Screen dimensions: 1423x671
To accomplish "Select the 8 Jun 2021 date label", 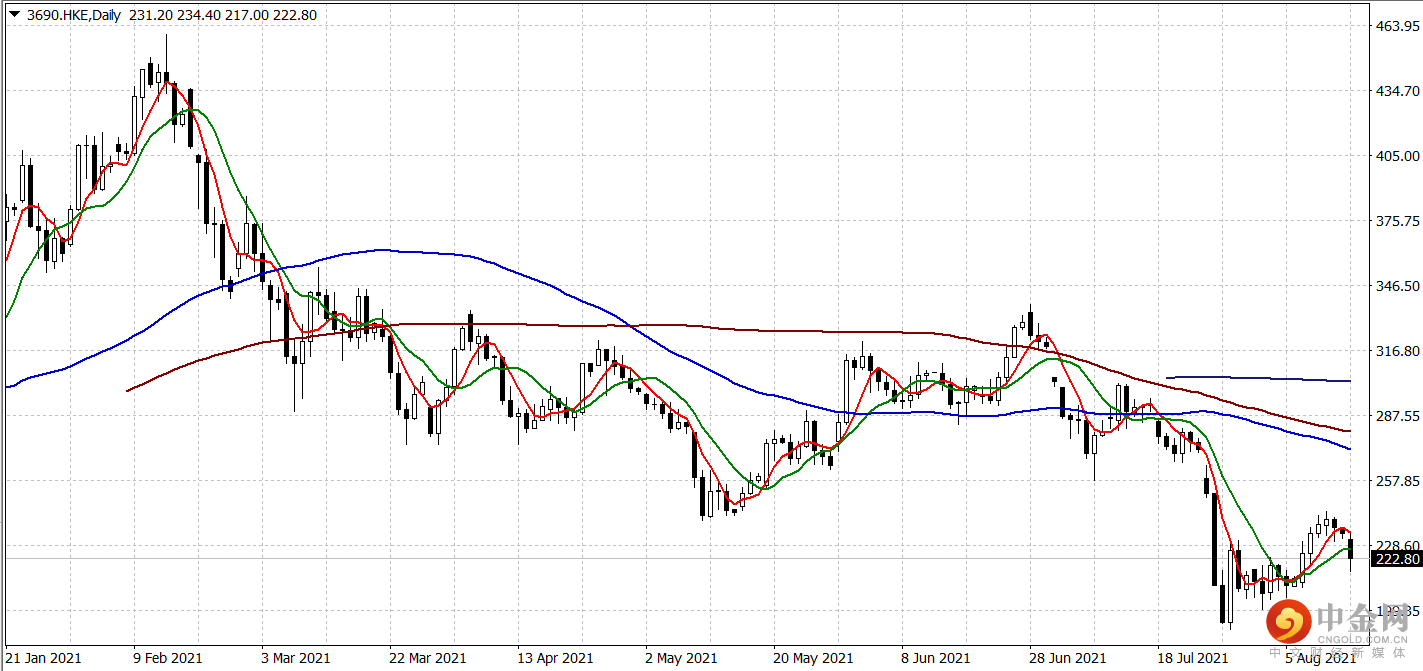I will pyautogui.click(x=937, y=658).
